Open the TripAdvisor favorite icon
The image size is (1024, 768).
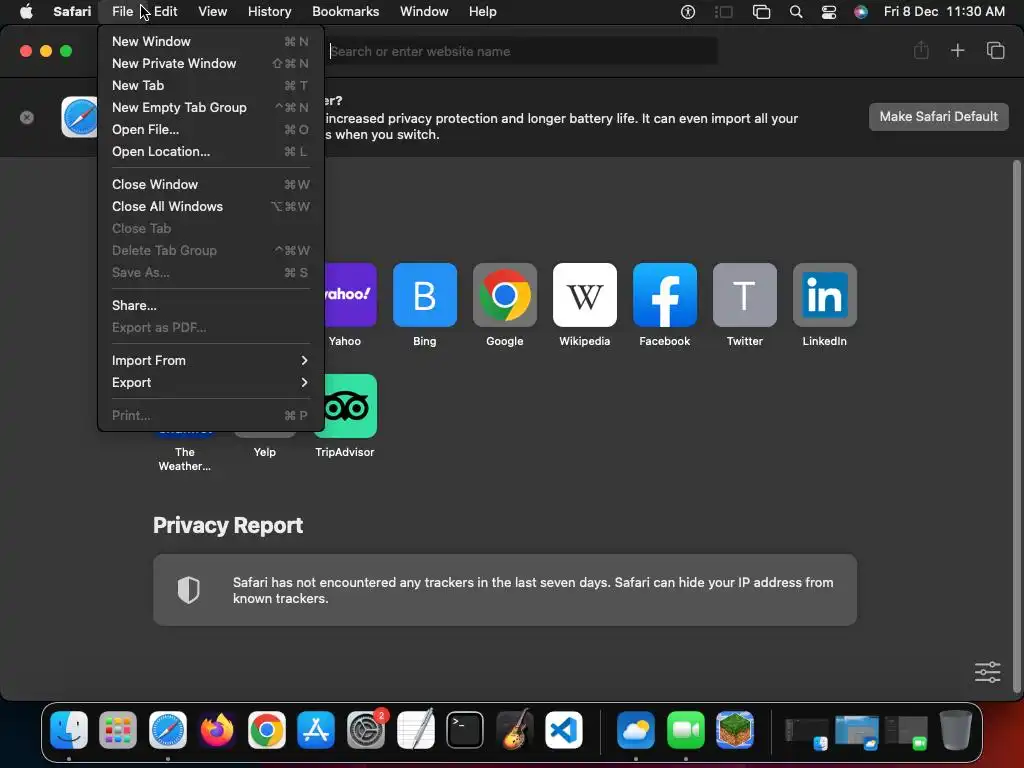[351, 406]
